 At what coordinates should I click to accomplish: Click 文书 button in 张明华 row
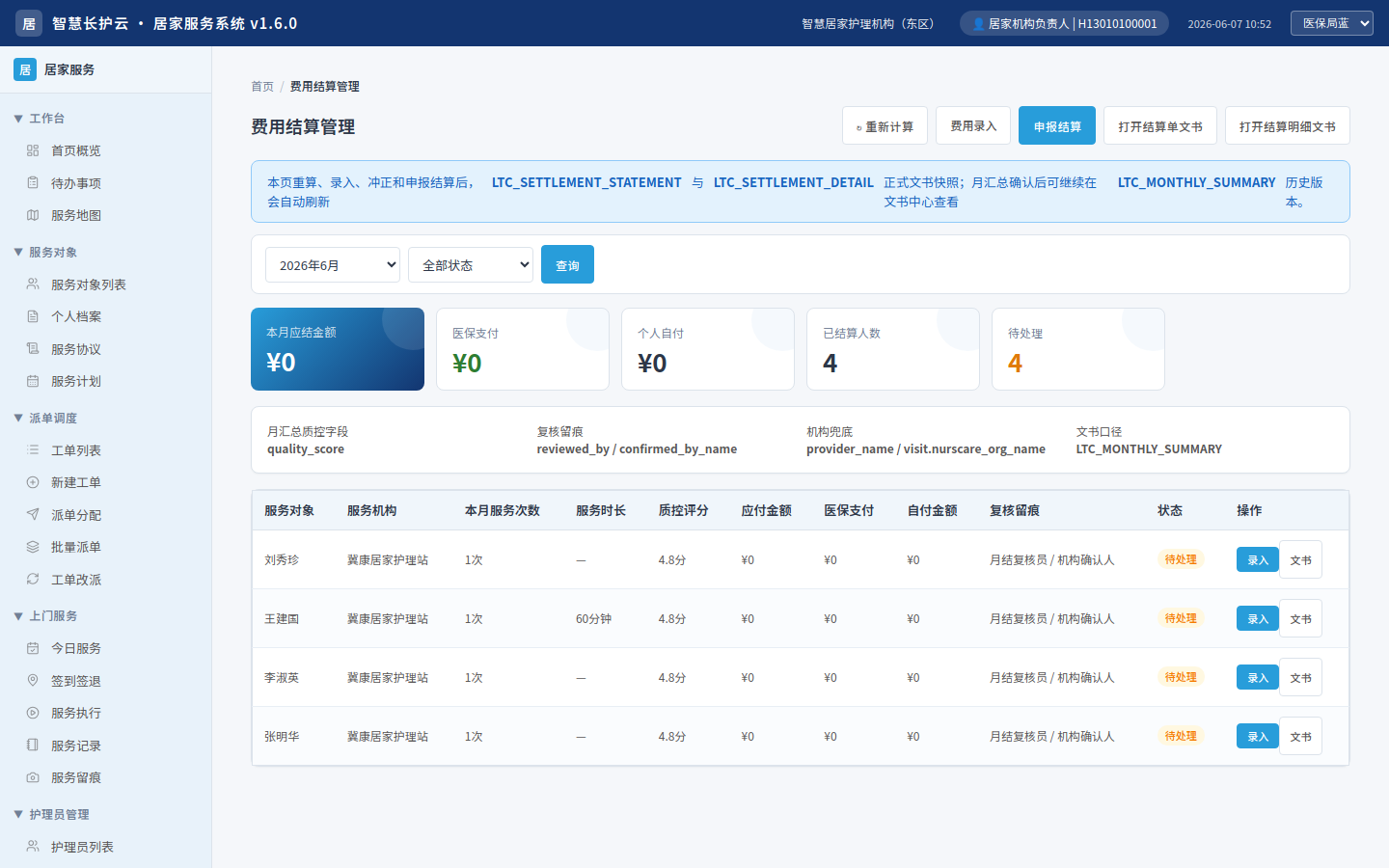point(1300,736)
